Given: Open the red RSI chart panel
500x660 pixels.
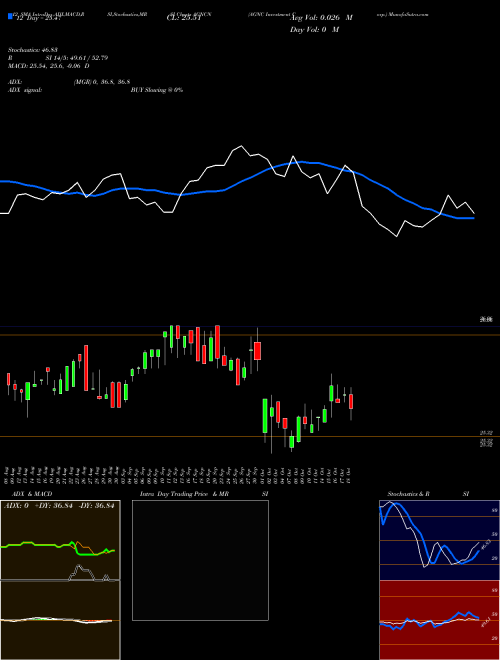Looking at the screenshot, I should [439, 620].
